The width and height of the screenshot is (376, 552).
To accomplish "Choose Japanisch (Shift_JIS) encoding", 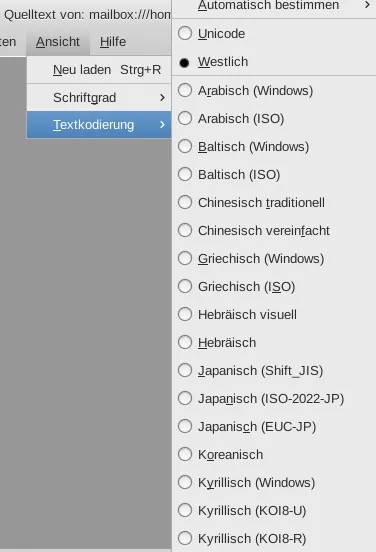I will (x=274, y=371).
